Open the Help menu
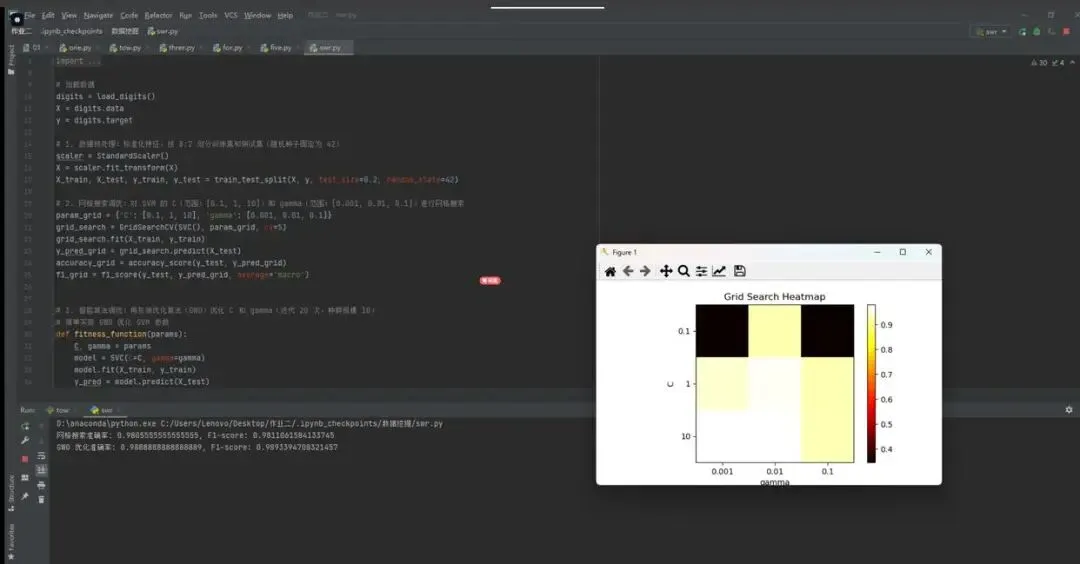Viewport: 1080px width, 564px height. click(x=285, y=15)
